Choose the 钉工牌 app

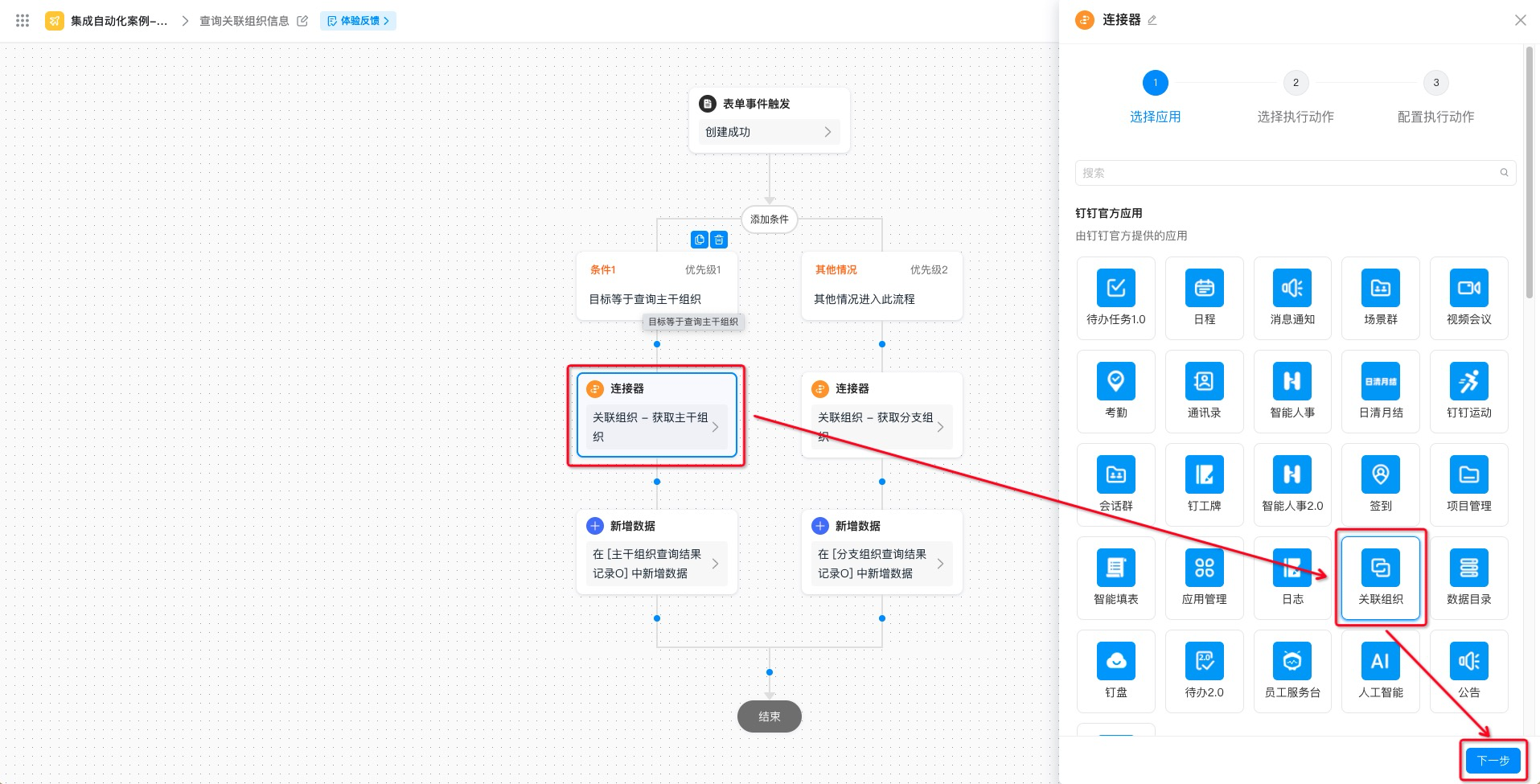pos(1204,485)
